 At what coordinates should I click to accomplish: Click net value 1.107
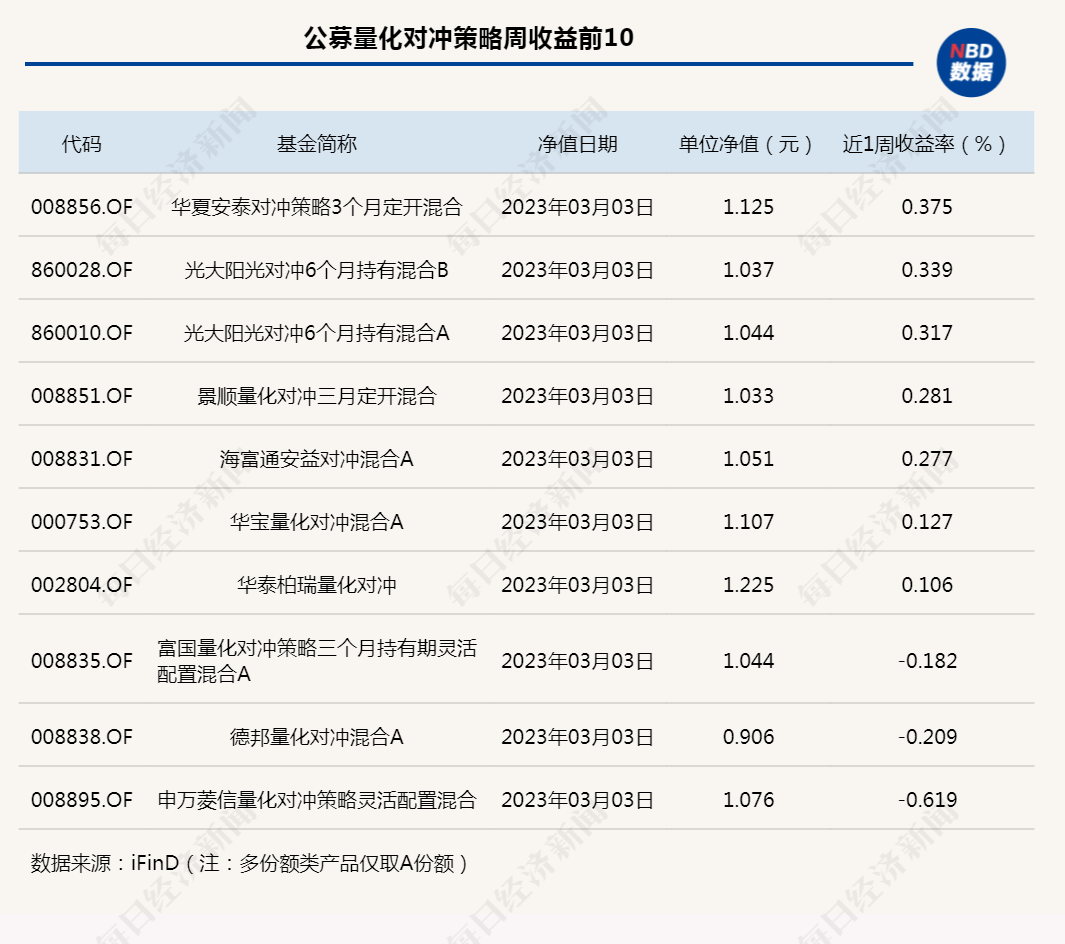point(748,522)
